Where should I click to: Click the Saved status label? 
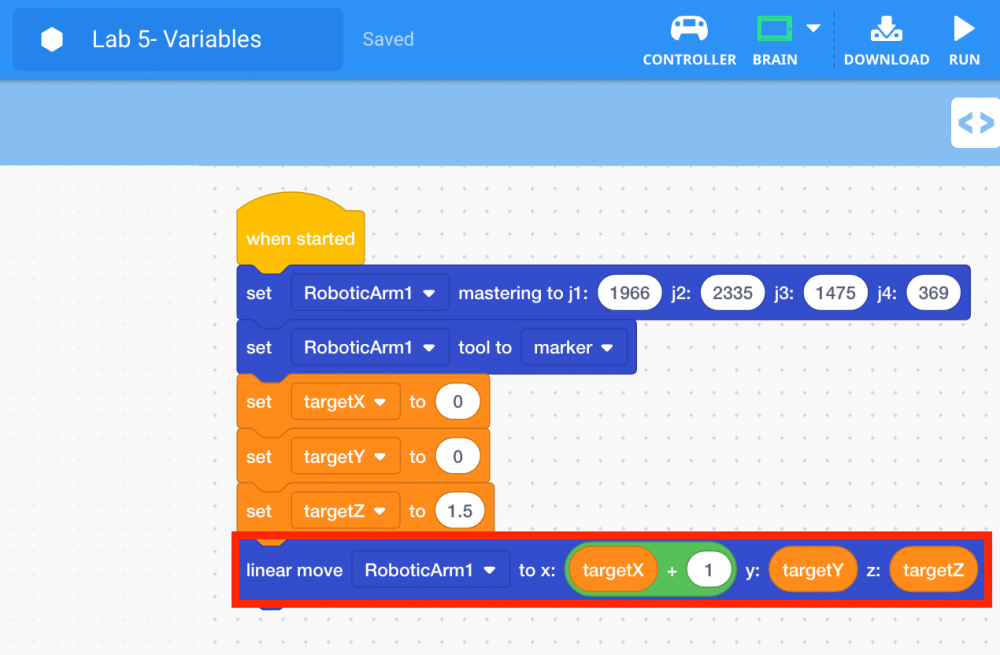(x=388, y=40)
